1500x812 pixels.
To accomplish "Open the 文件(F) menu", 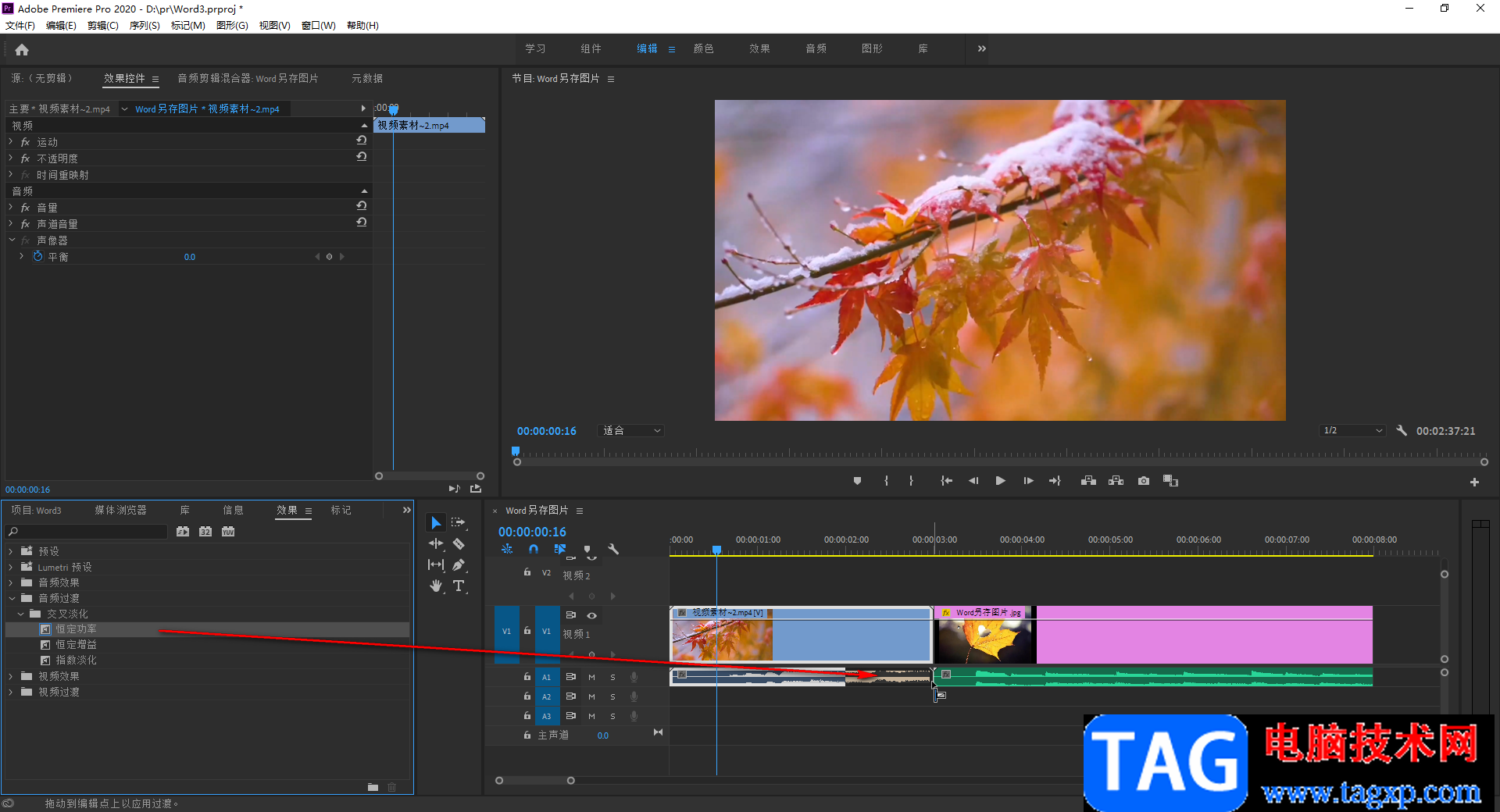I will coord(20,26).
